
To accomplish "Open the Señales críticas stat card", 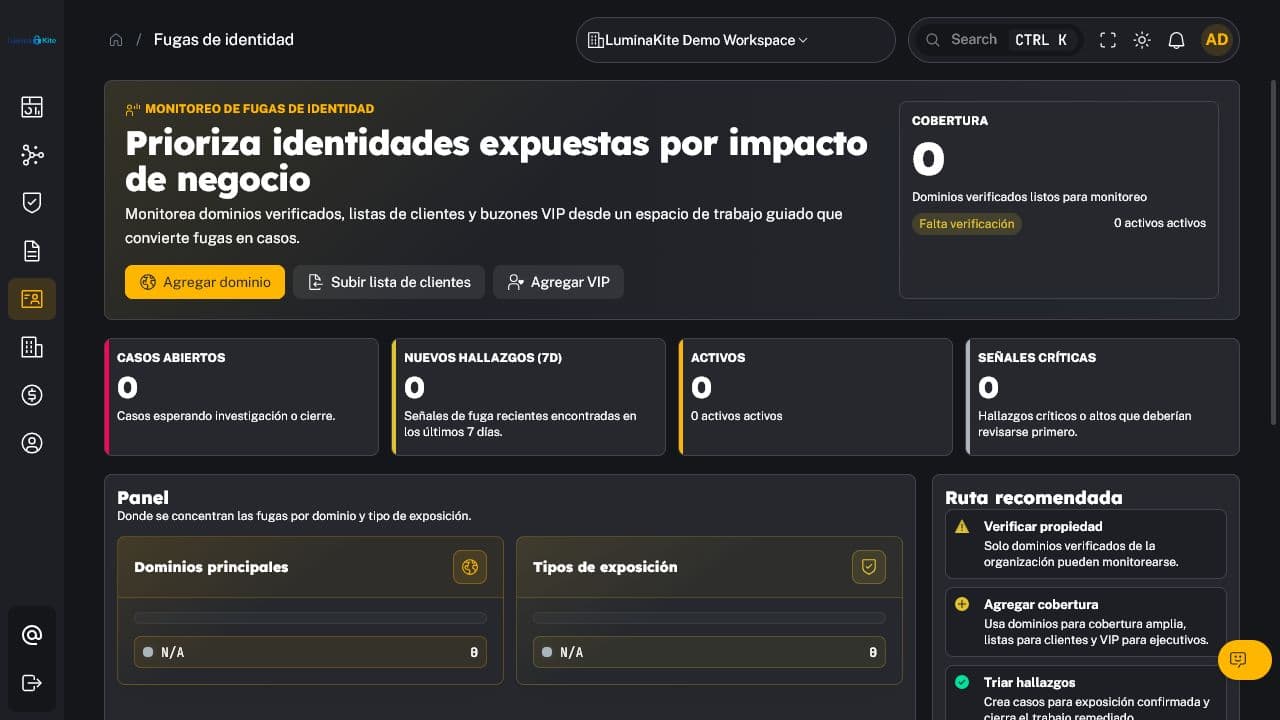I will [1102, 397].
